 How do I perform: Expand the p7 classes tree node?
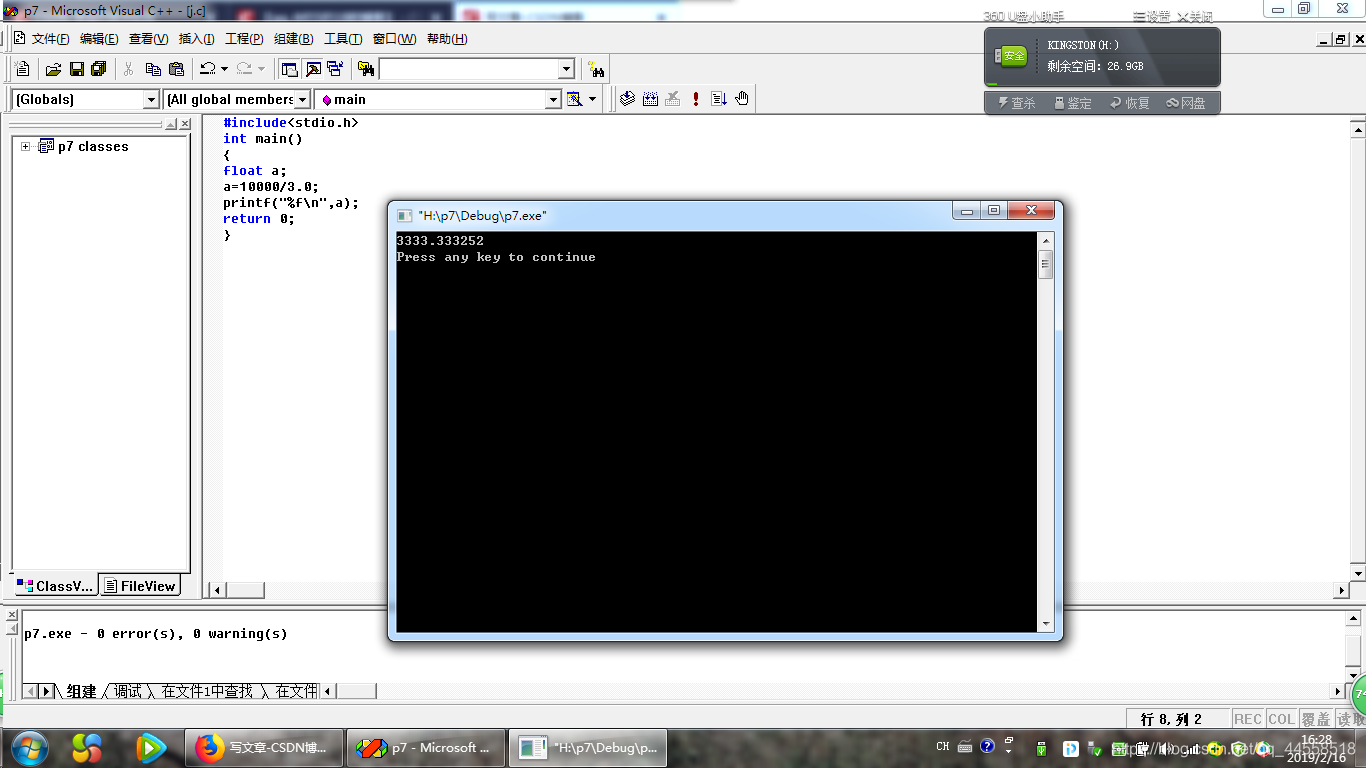click(26, 146)
